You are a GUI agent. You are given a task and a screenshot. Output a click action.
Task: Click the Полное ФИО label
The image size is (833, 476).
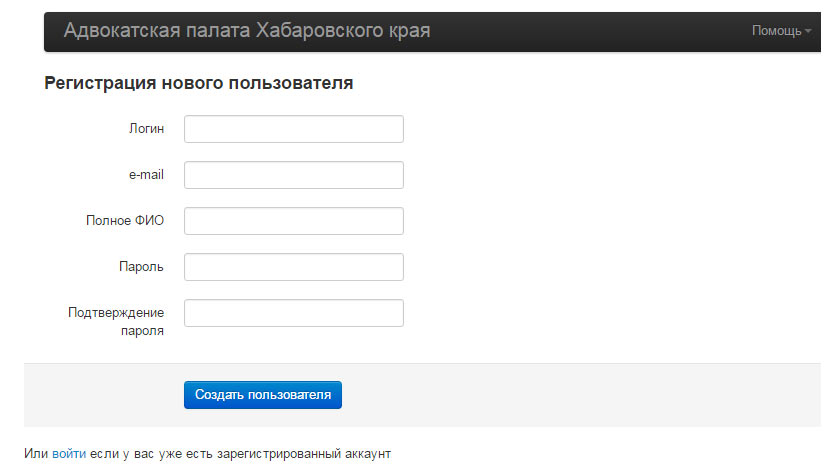pyautogui.click(x=125, y=220)
